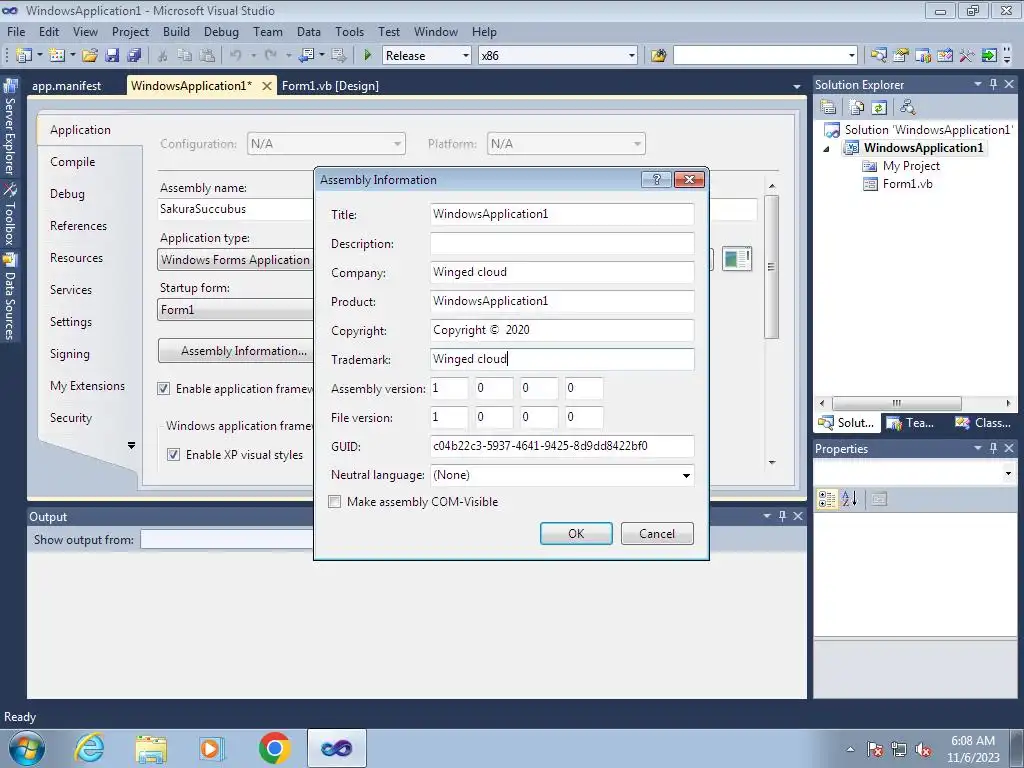Expand more tabs arrow below Security
The image size is (1024, 768).
click(x=131, y=445)
